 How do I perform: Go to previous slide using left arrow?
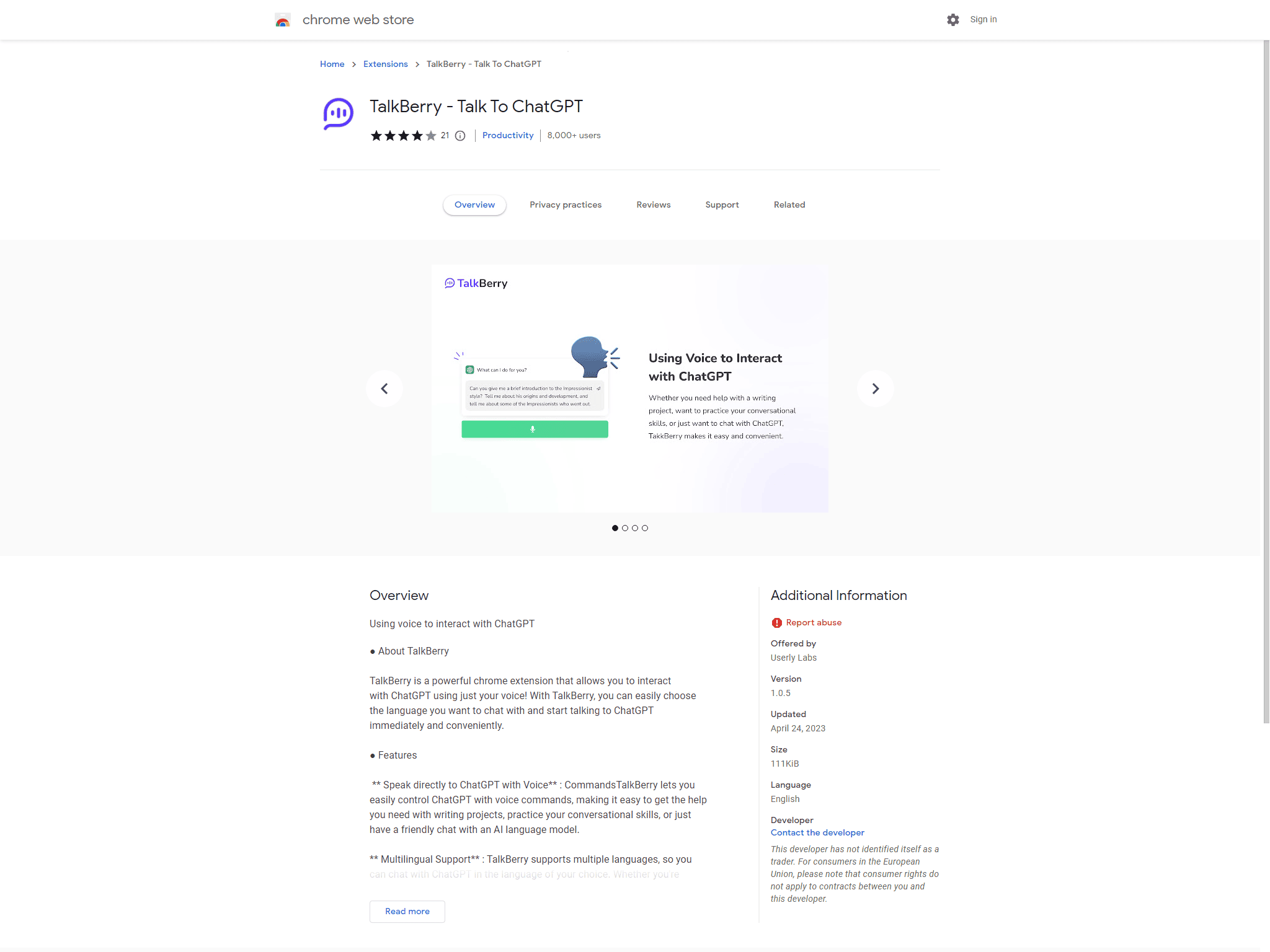[x=384, y=389]
